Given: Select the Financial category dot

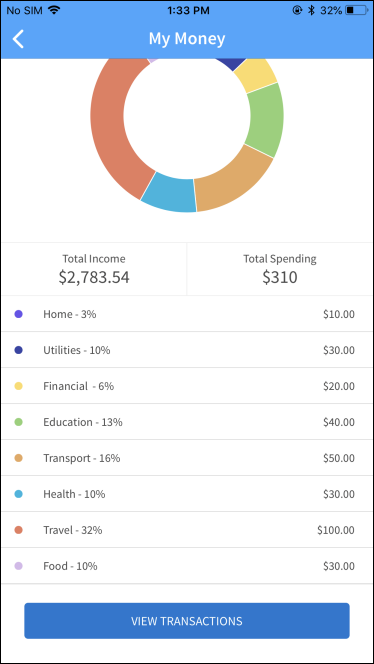Looking at the screenshot, I should click(19, 386).
